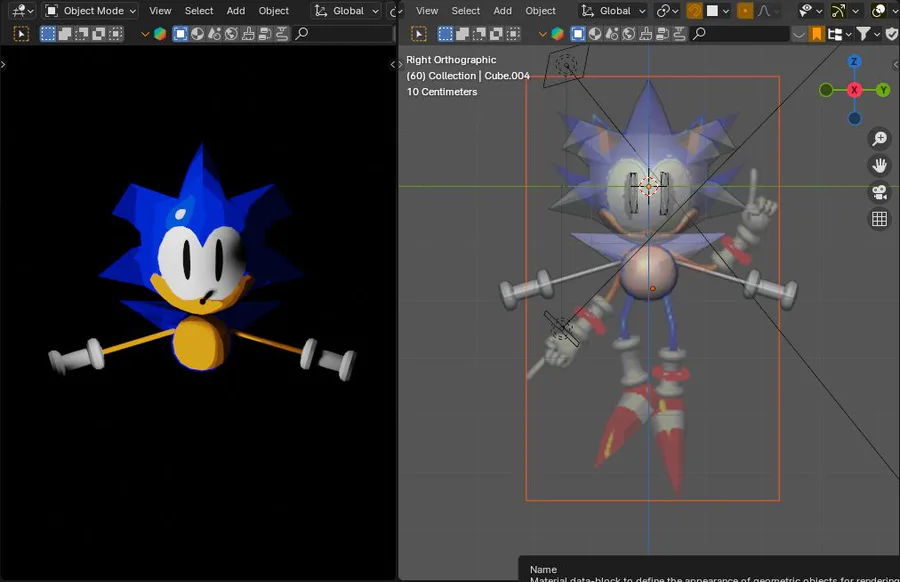The width and height of the screenshot is (900, 582).
Task: Click curved path icon in right toolbar
Action: [680, 34]
